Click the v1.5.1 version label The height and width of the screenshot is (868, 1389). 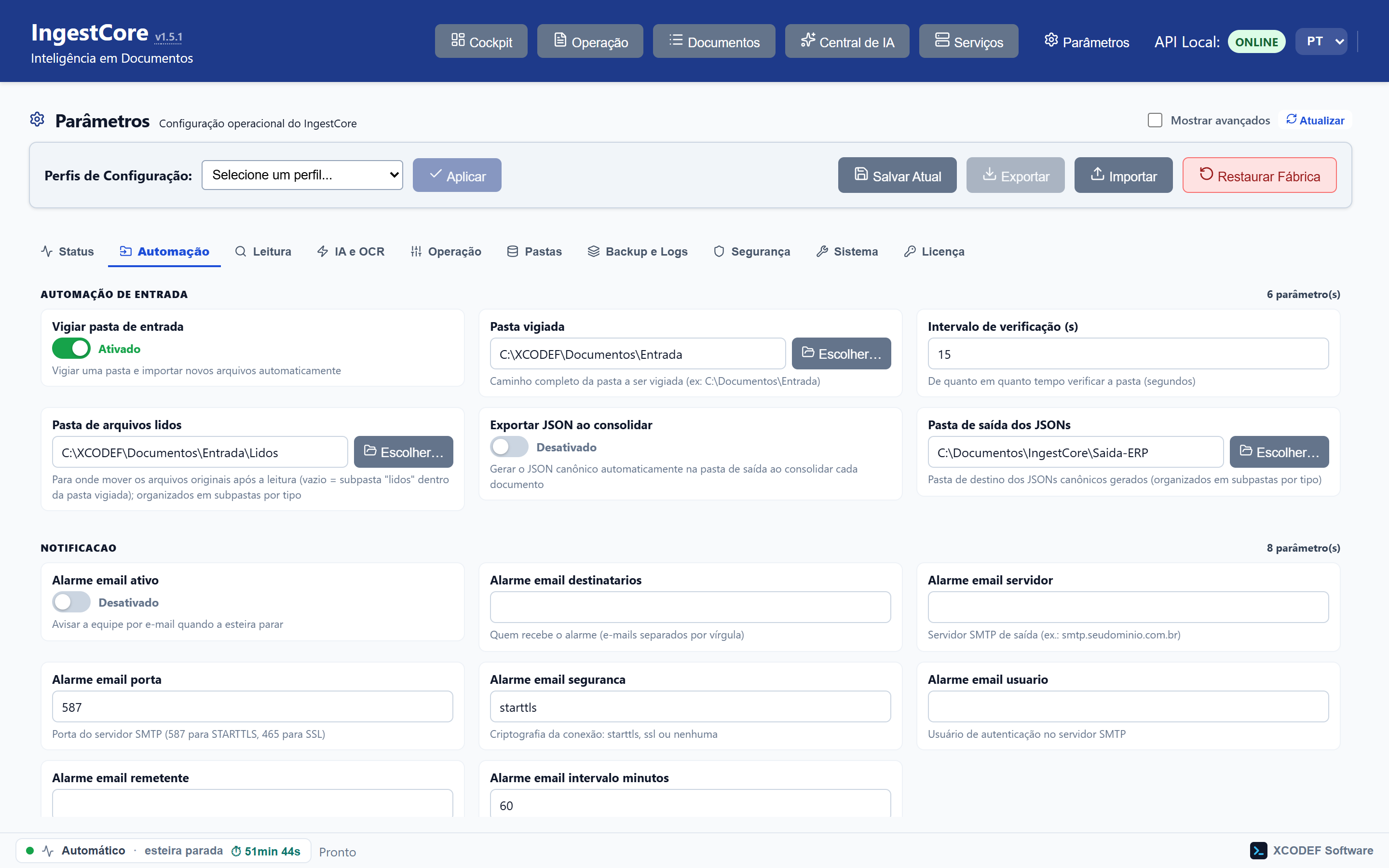tap(169, 37)
